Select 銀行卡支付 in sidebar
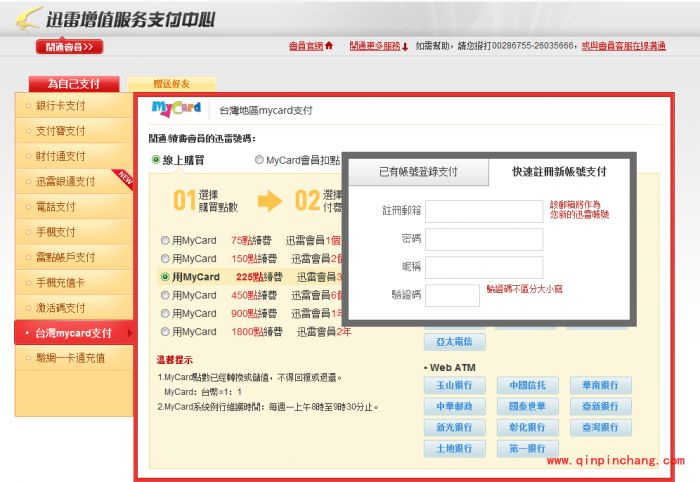The height and width of the screenshot is (482, 700). pyautogui.click(x=74, y=106)
